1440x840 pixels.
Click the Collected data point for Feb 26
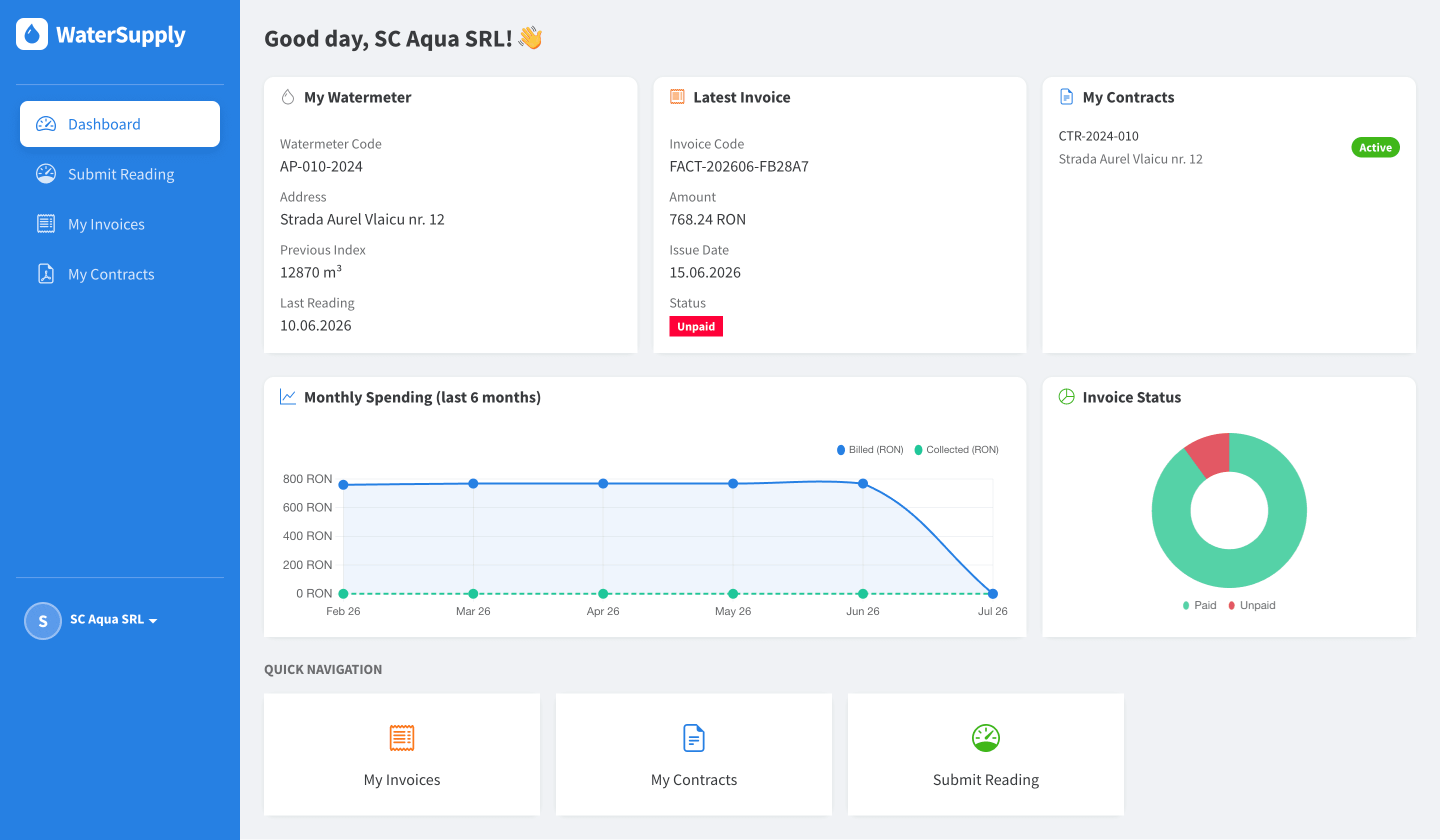(343, 593)
